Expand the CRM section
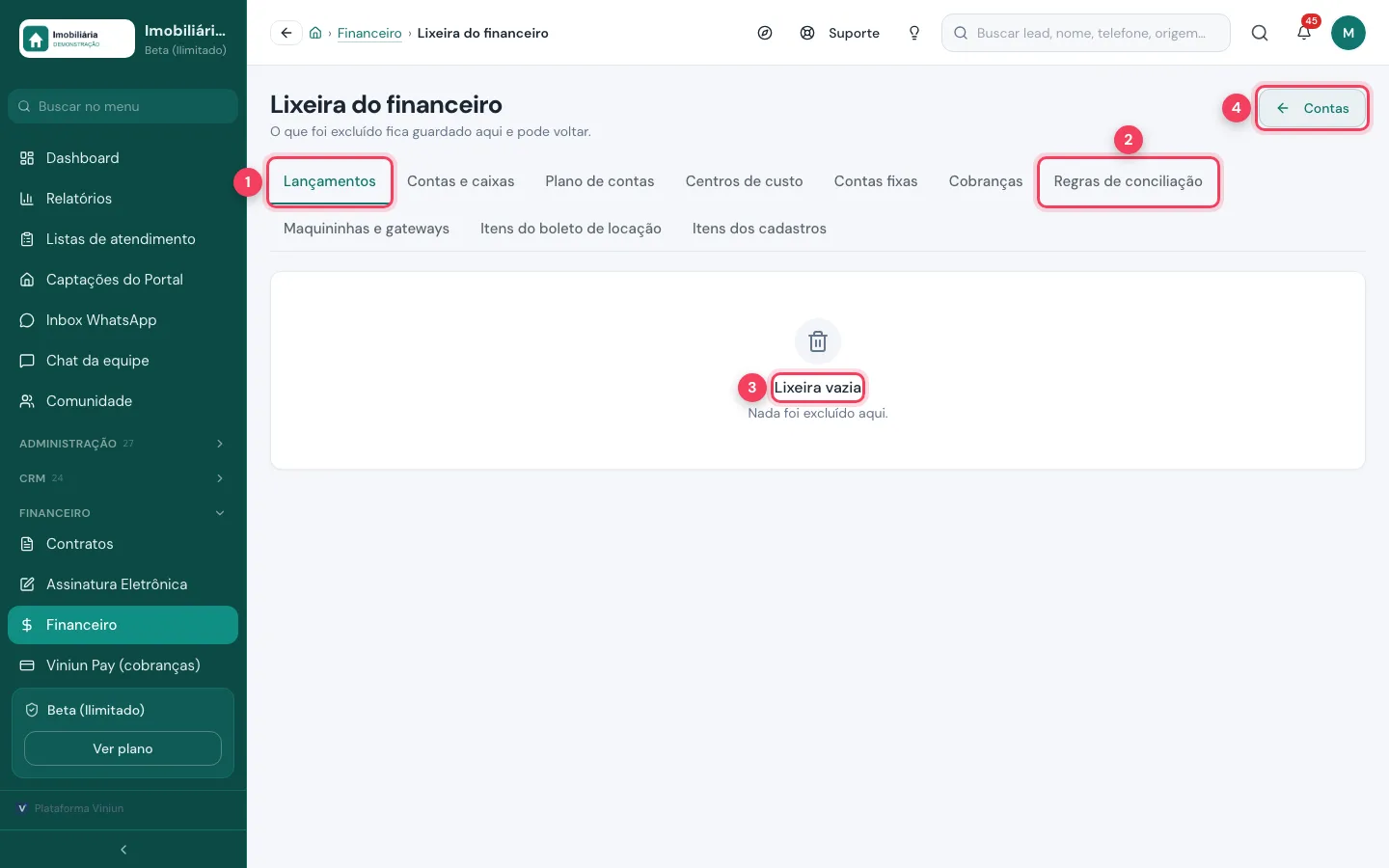1389x868 pixels. coord(123,478)
